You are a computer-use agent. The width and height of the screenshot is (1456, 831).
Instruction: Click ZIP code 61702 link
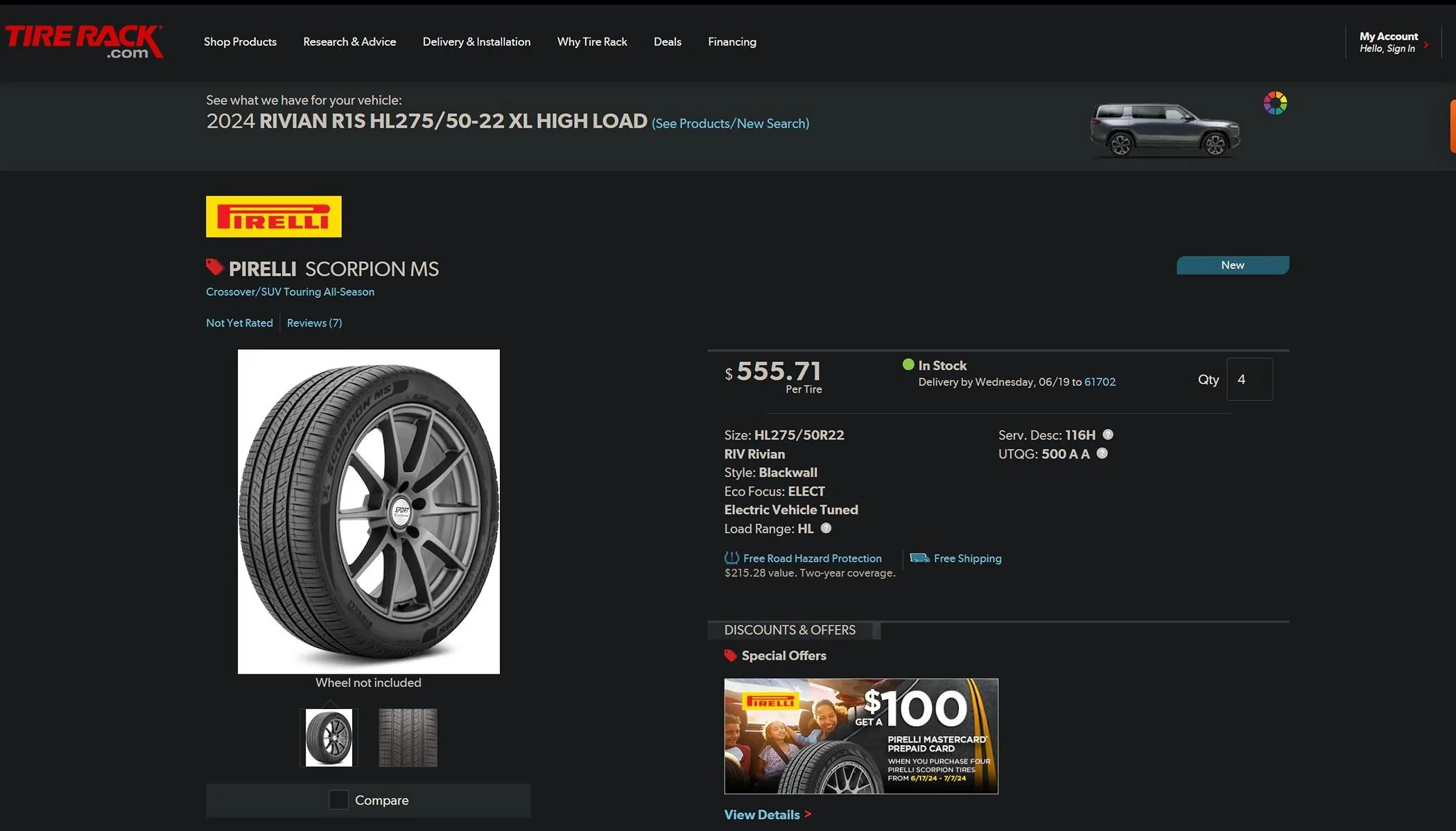1100,382
